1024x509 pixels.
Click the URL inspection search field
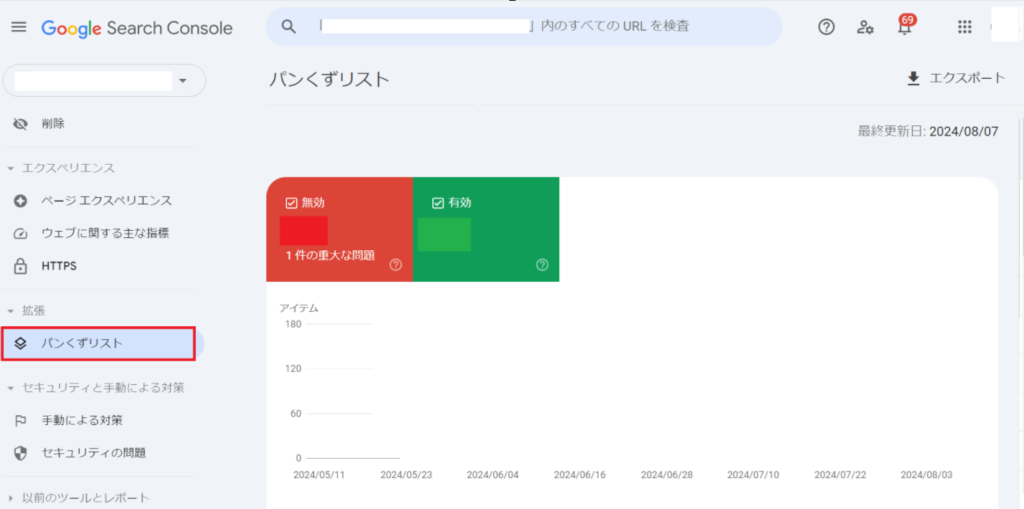click(x=524, y=27)
